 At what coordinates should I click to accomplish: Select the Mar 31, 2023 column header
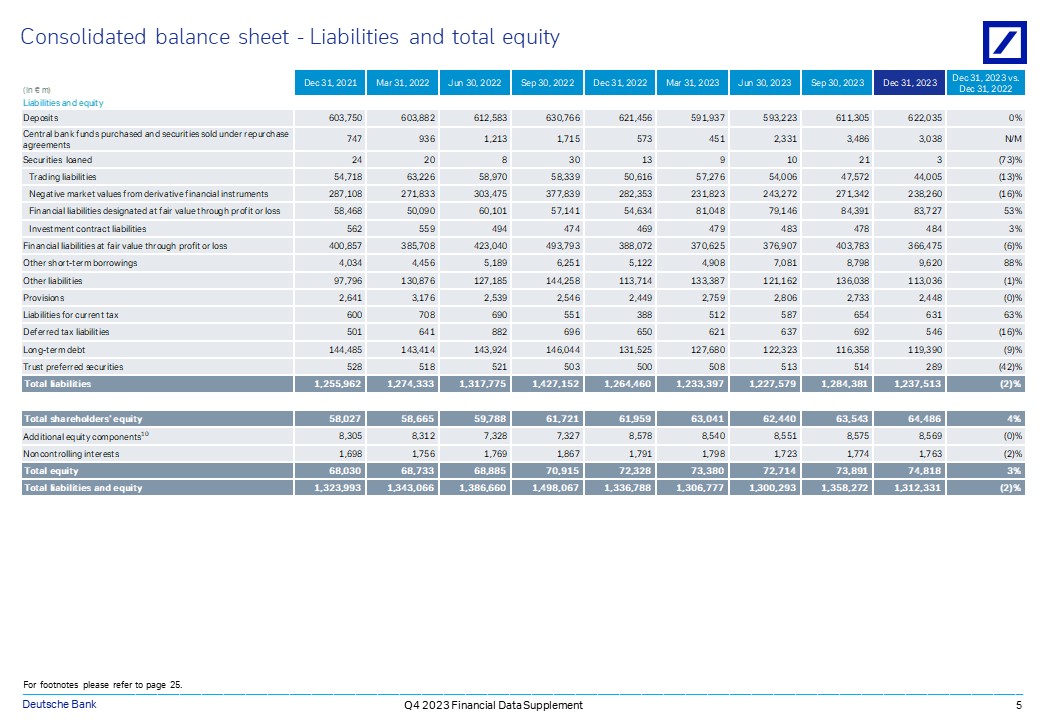692,83
